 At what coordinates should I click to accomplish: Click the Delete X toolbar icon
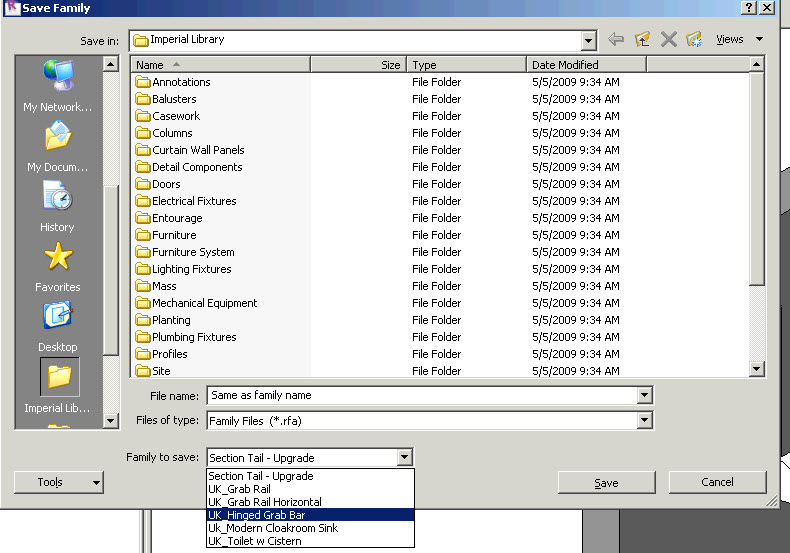click(669, 39)
